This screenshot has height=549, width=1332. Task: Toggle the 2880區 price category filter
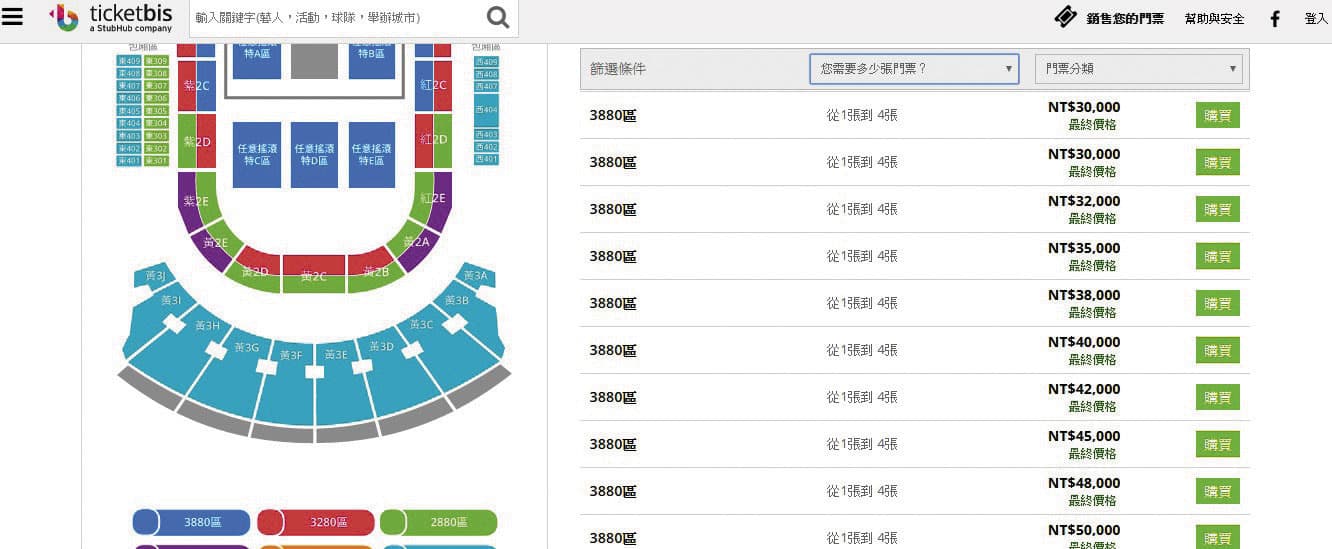tap(438, 522)
